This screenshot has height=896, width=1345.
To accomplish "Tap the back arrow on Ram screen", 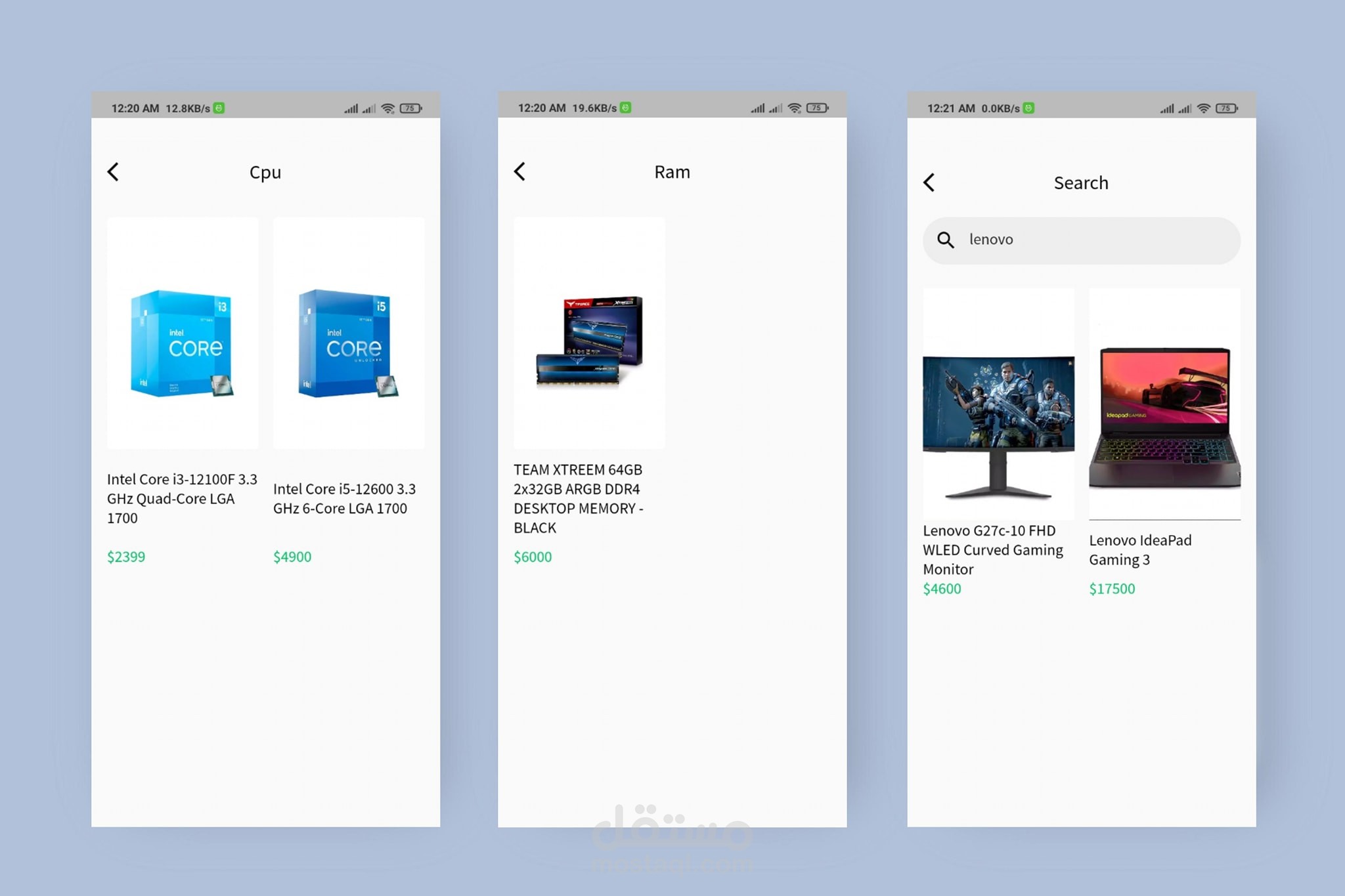I will (519, 172).
